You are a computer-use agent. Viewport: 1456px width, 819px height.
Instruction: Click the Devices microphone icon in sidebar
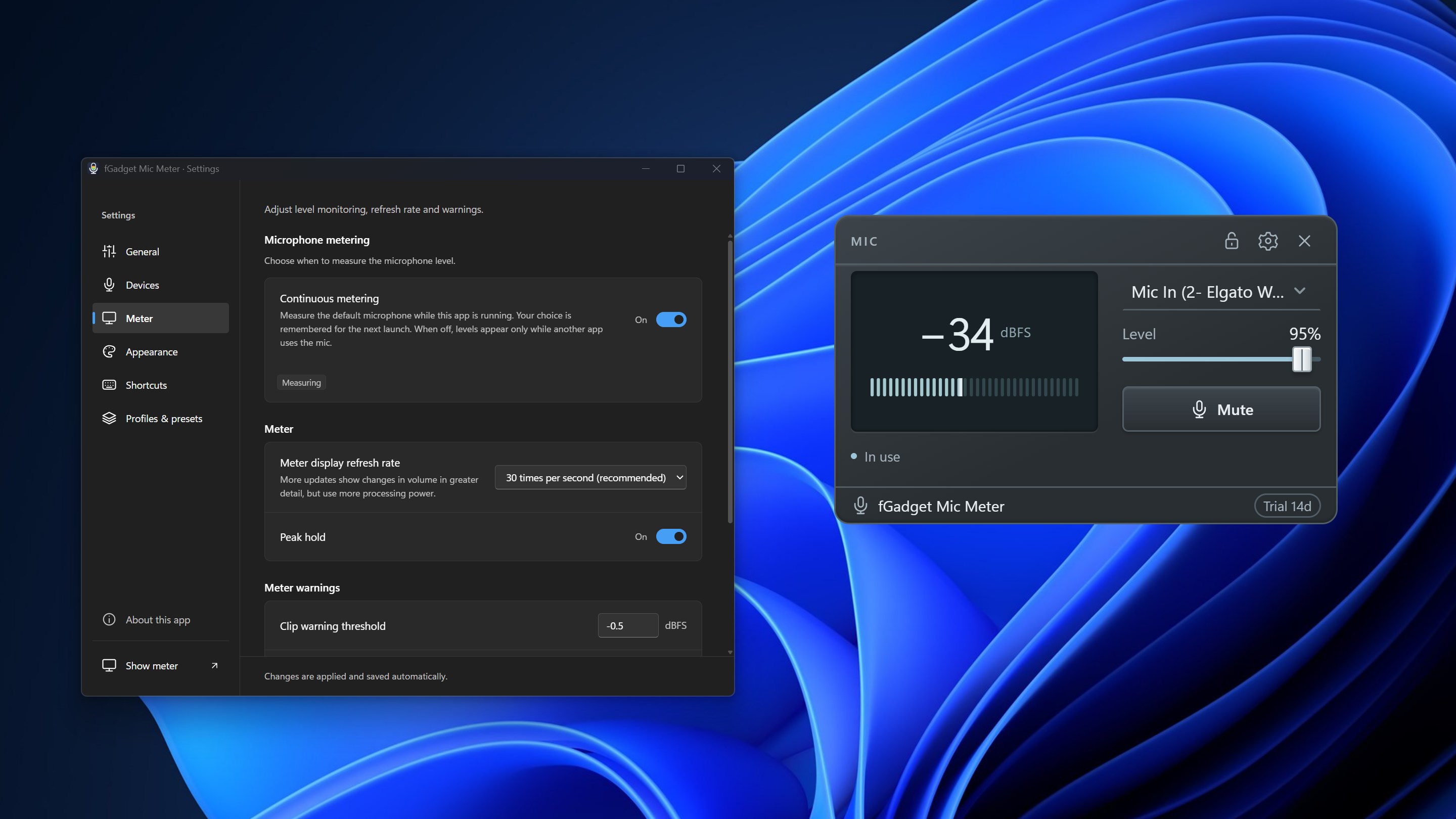(109, 285)
